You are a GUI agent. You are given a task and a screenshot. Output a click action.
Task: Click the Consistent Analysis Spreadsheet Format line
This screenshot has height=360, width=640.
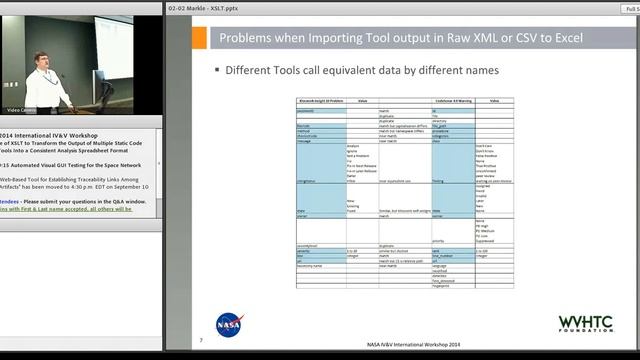(64, 151)
